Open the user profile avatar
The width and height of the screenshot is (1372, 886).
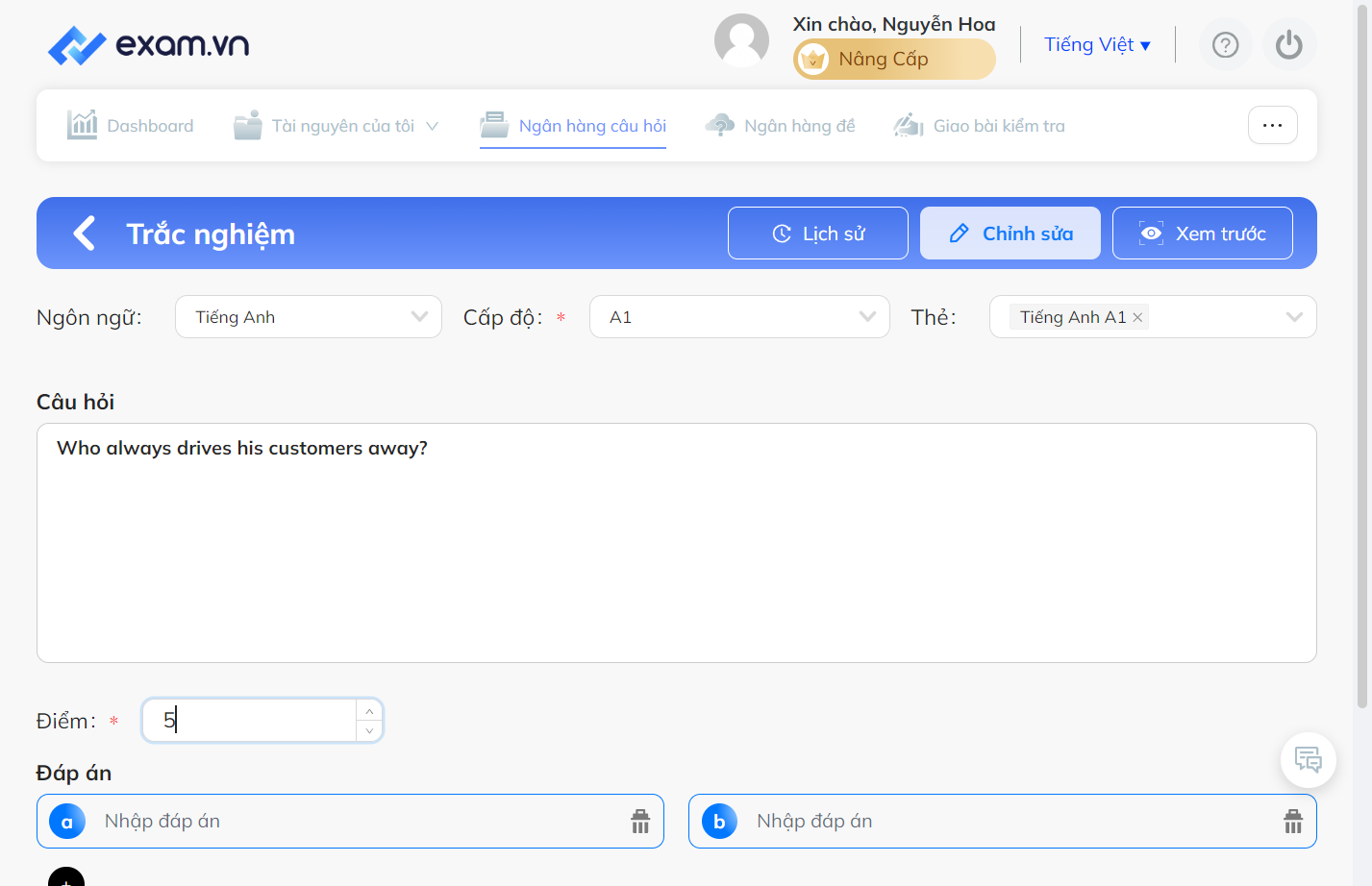pyautogui.click(x=741, y=40)
